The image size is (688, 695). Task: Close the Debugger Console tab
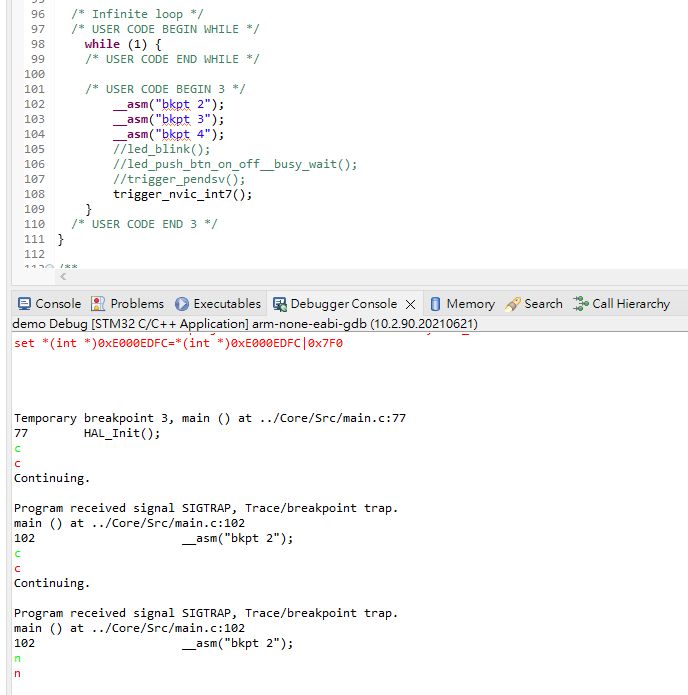410,305
